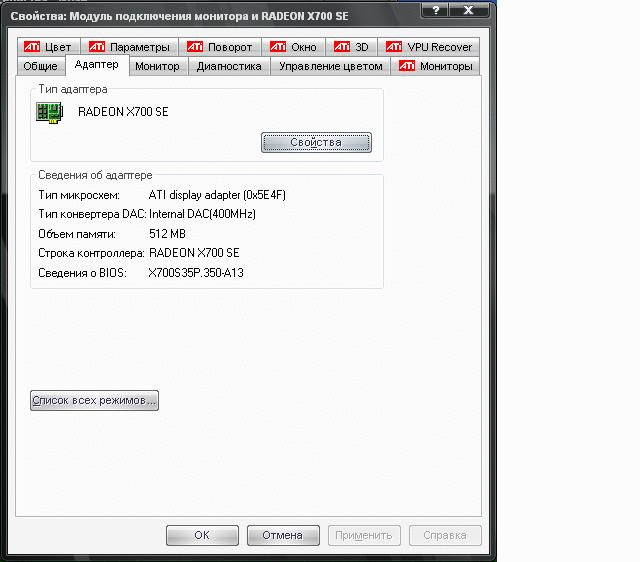Close the properties dialog with X
The height and width of the screenshot is (562, 640).
(x=469, y=9)
